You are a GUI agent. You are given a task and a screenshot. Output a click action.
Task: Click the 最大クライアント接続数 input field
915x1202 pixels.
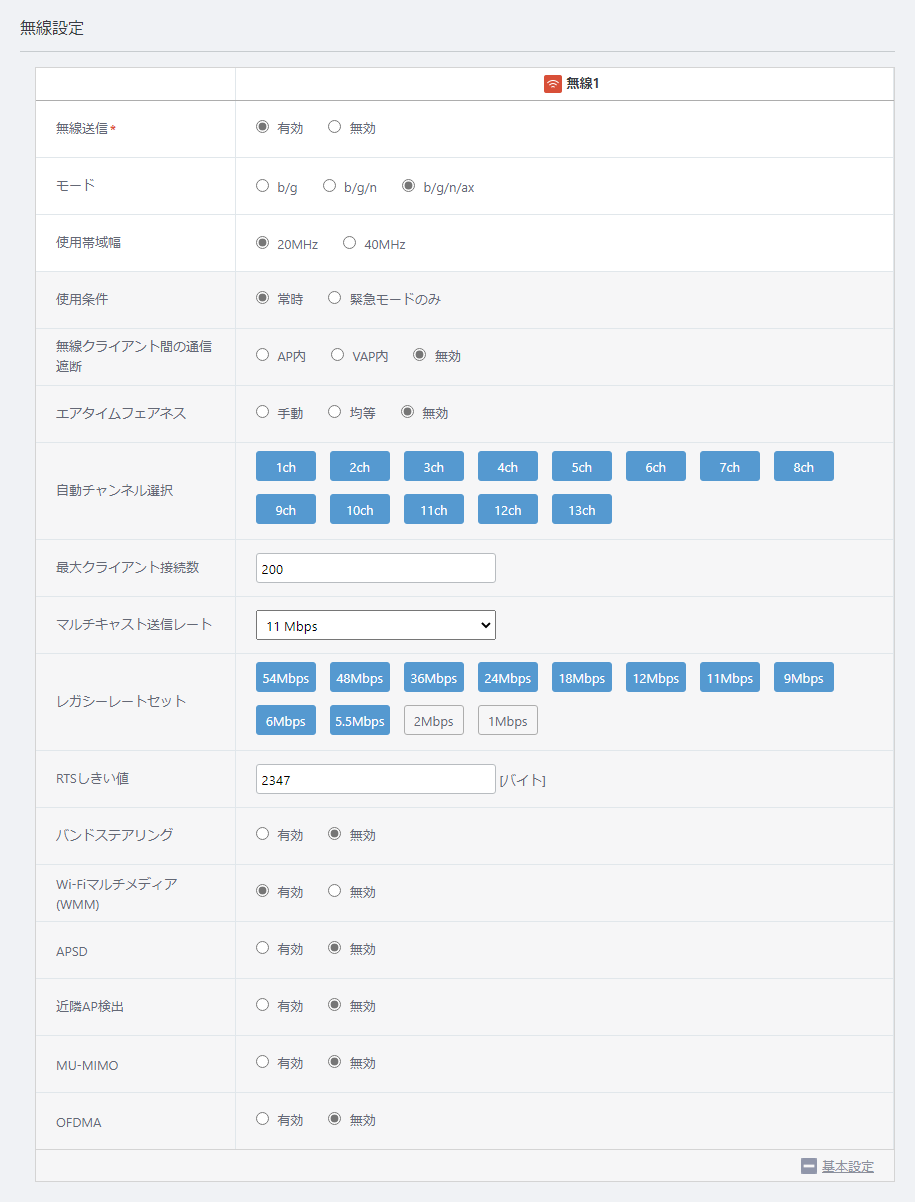376,568
